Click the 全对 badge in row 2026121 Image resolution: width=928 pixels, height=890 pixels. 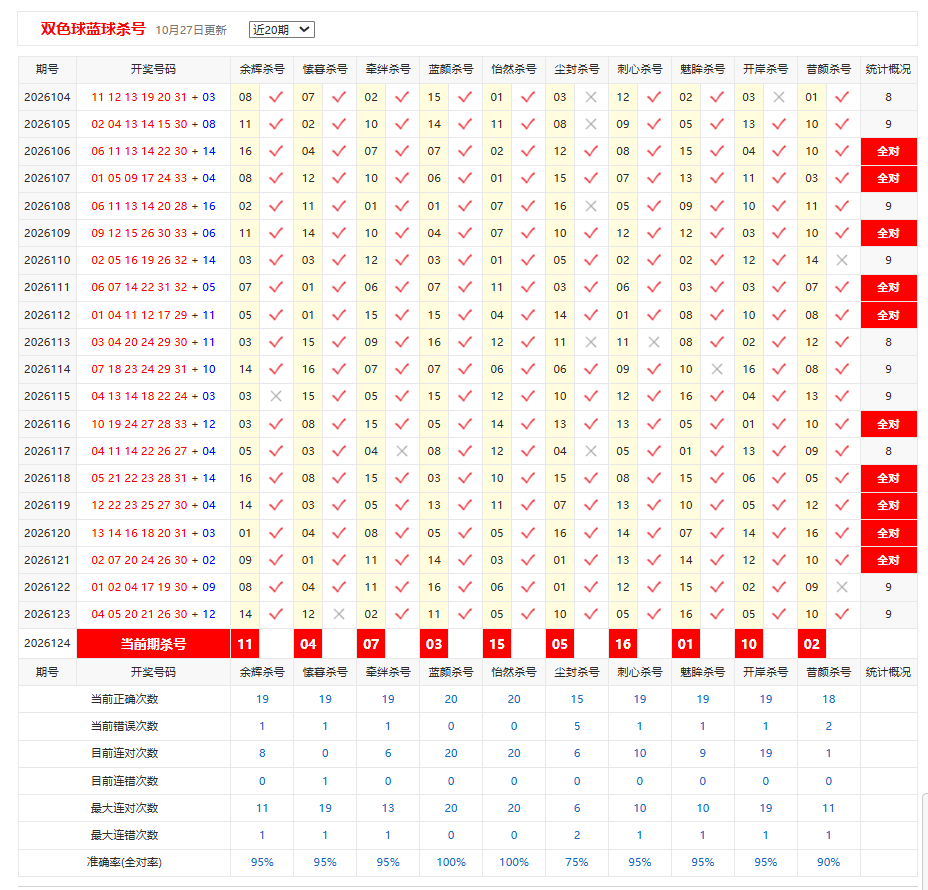point(888,560)
